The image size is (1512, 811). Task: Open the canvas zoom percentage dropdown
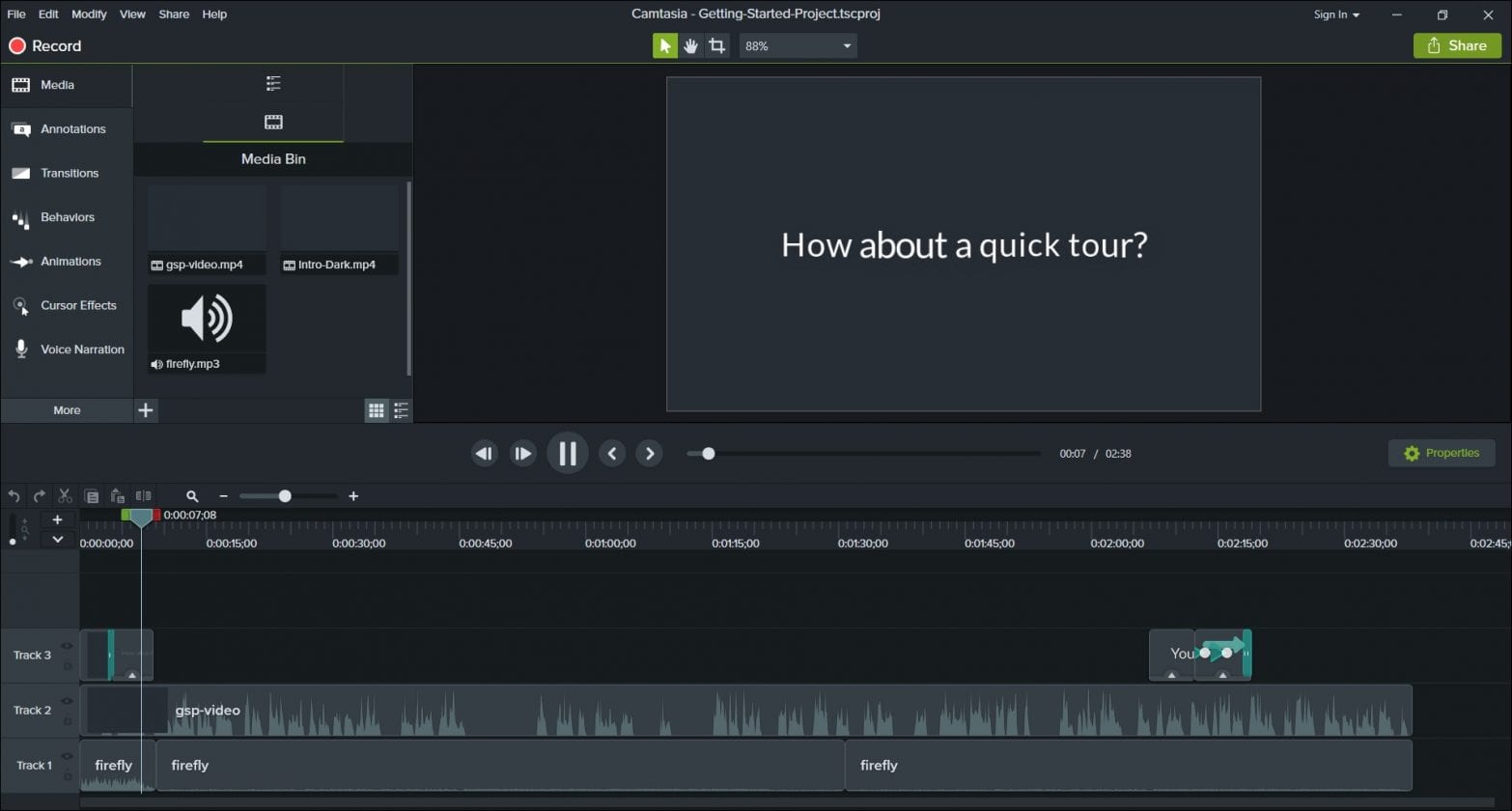(844, 45)
